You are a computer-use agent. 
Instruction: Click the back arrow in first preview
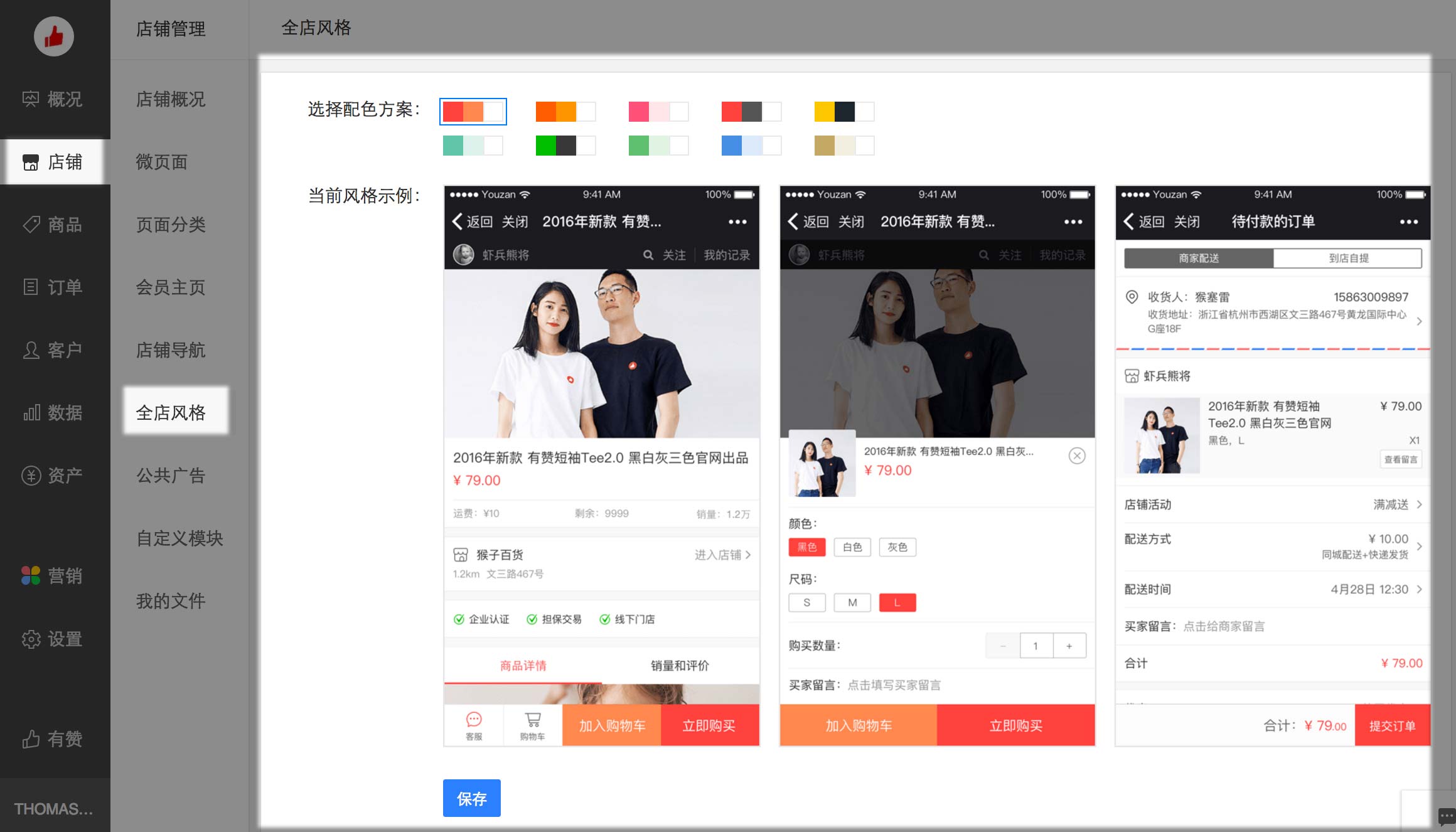click(x=458, y=221)
